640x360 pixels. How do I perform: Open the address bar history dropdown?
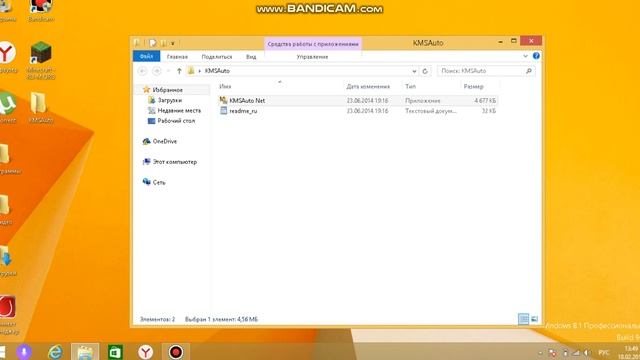click(x=414, y=71)
